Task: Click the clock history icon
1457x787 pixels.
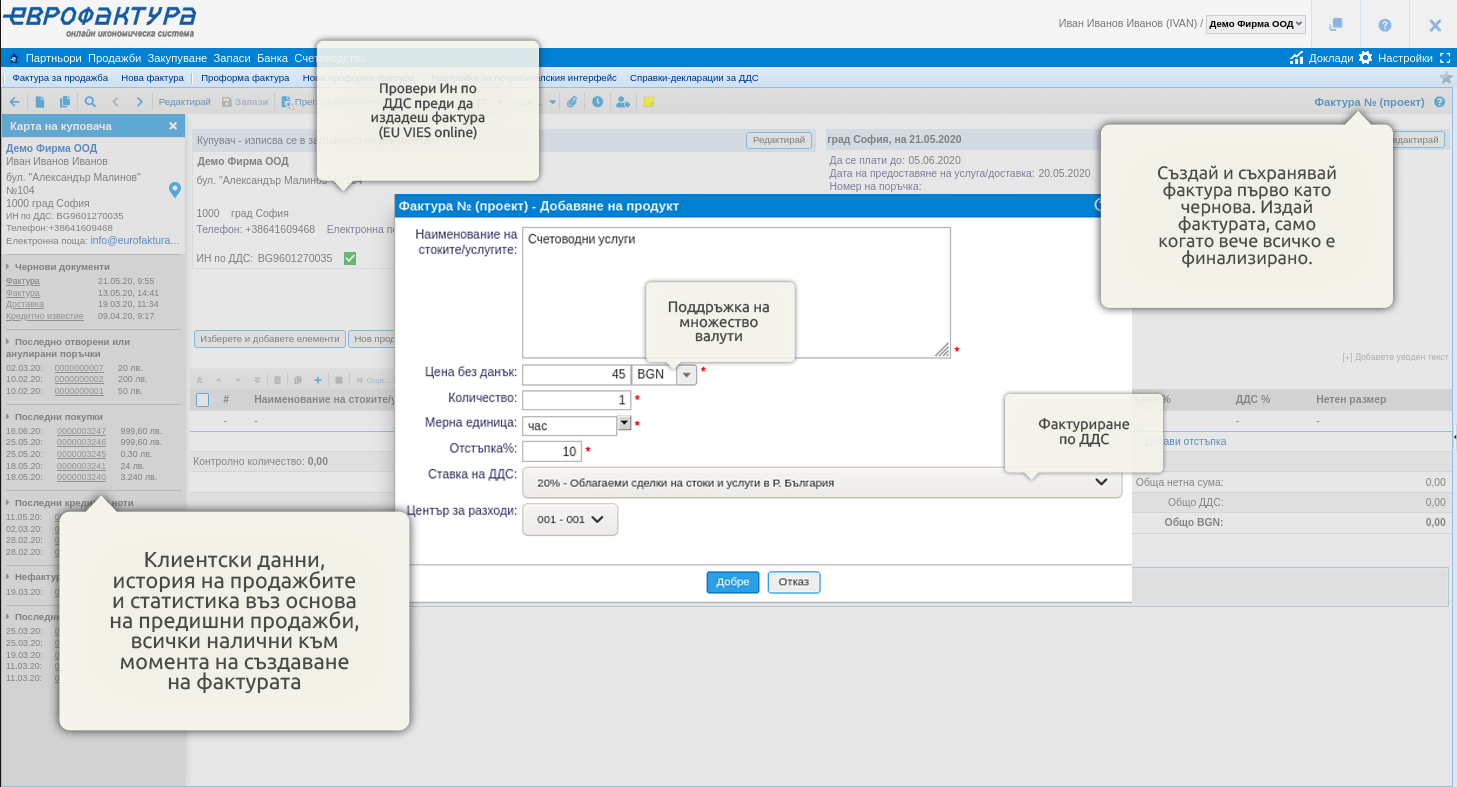Action: (x=597, y=102)
